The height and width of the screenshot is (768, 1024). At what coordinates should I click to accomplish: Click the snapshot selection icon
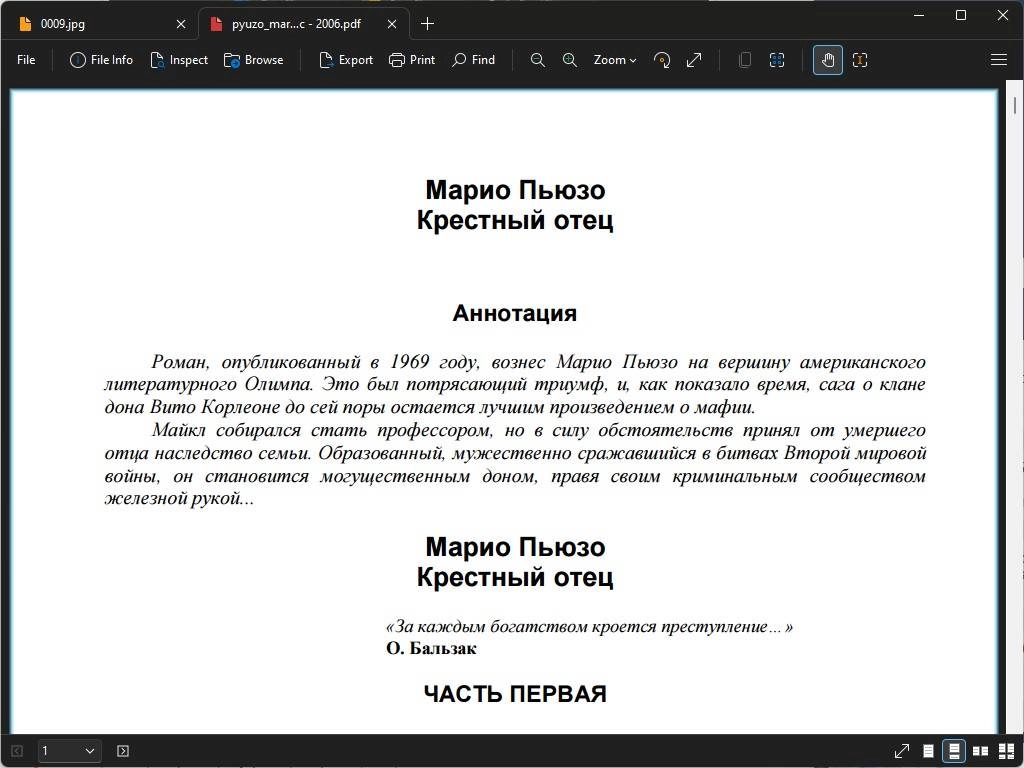click(x=776, y=60)
